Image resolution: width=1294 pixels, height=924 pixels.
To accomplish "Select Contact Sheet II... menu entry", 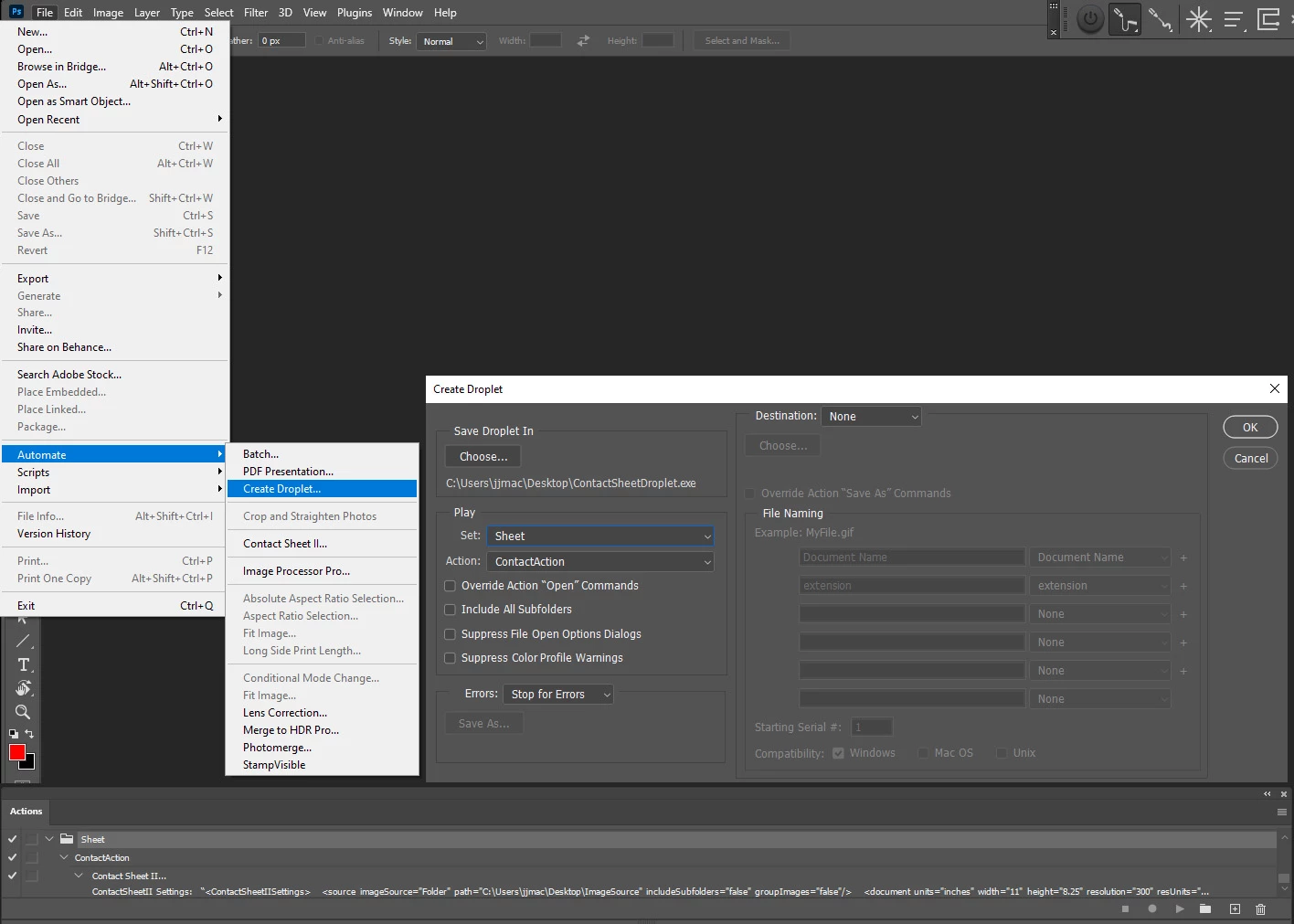I will coord(322,544).
